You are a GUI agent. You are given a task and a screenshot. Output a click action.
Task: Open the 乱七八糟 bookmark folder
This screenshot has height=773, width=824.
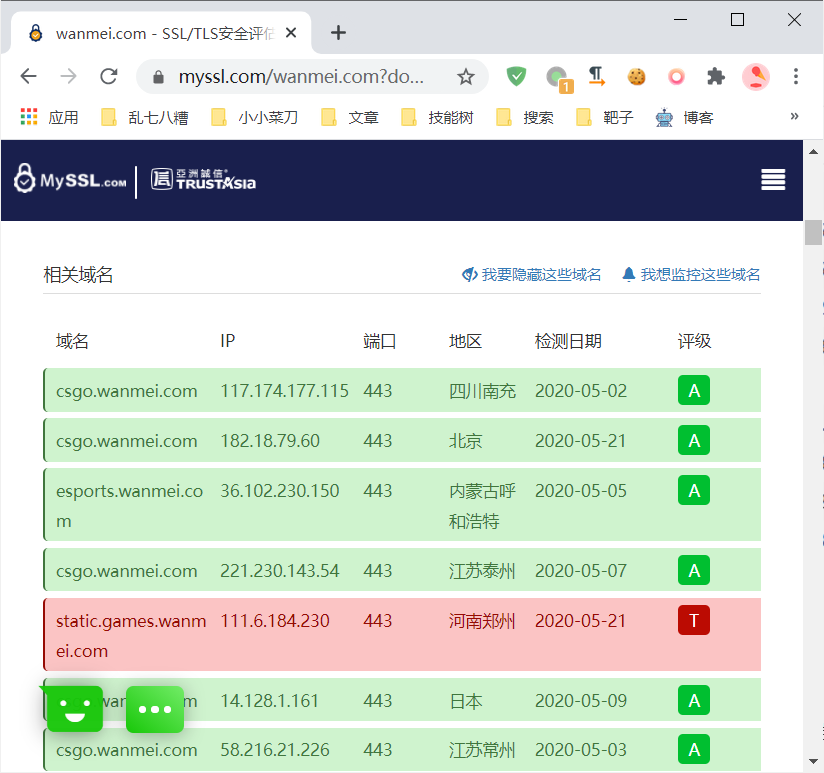point(145,117)
